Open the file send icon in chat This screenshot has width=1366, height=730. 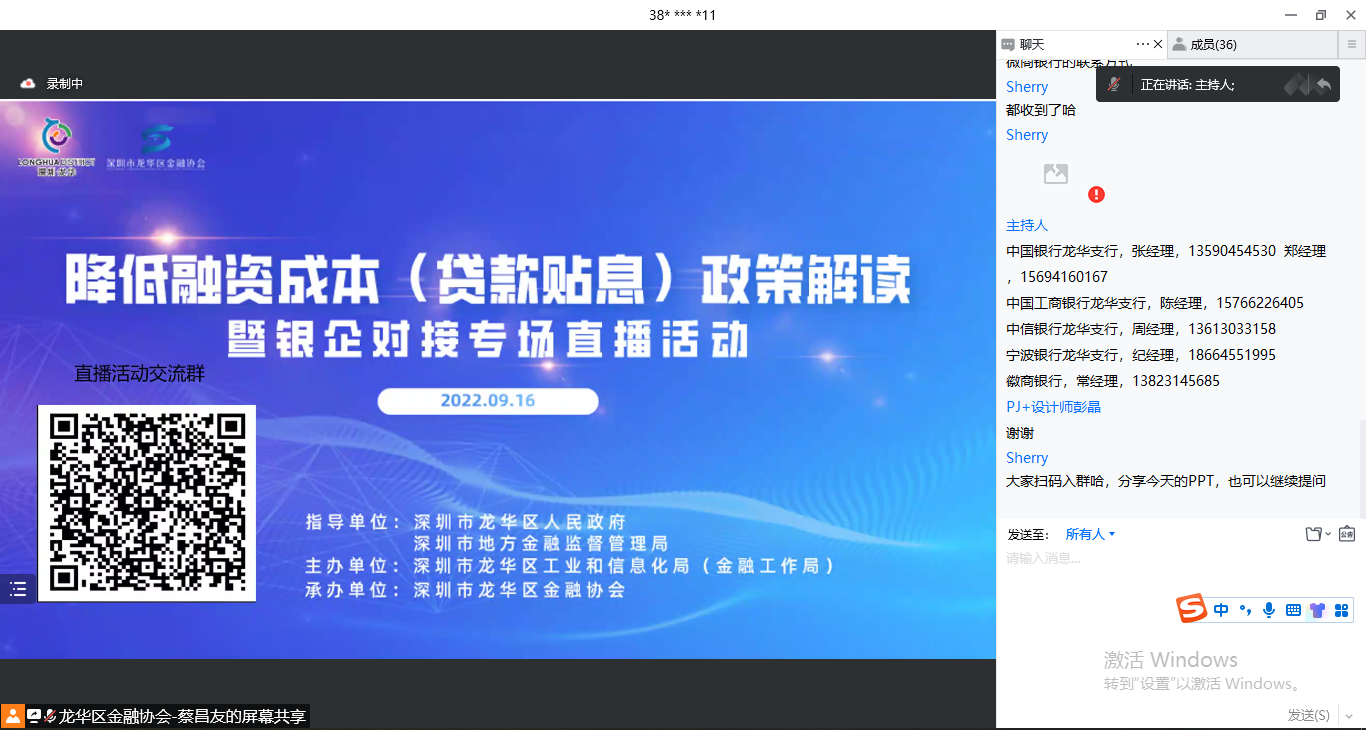(x=1314, y=534)
